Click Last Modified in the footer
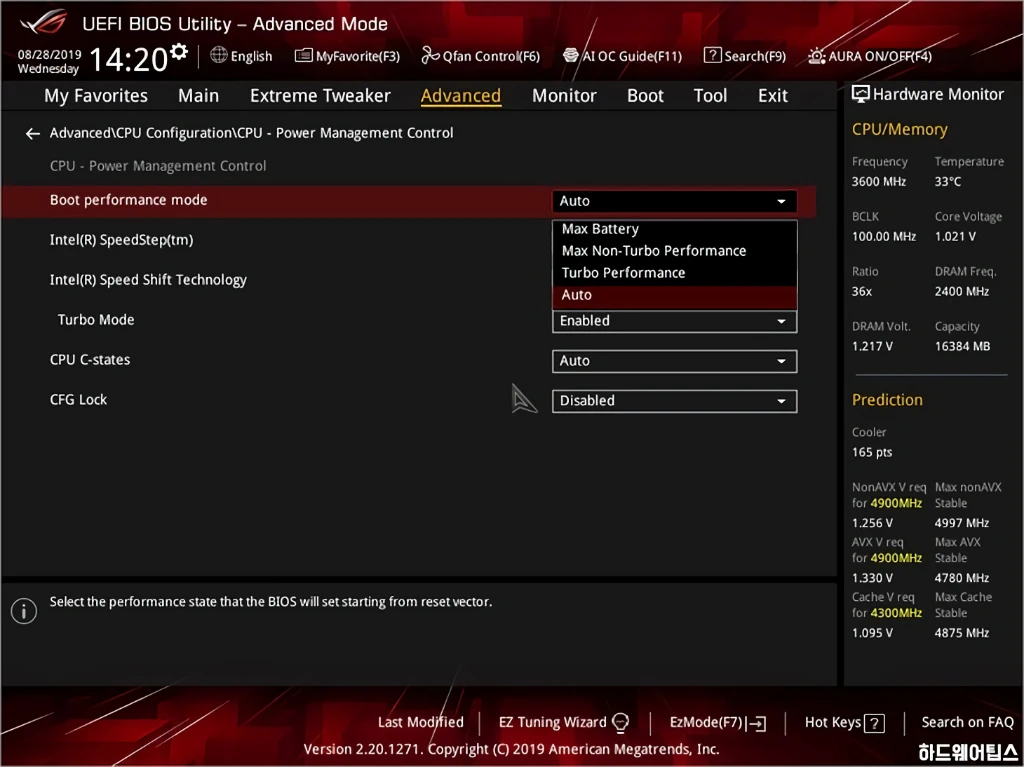This screenshot has width=1024, height=767. (x=421, y=723)
